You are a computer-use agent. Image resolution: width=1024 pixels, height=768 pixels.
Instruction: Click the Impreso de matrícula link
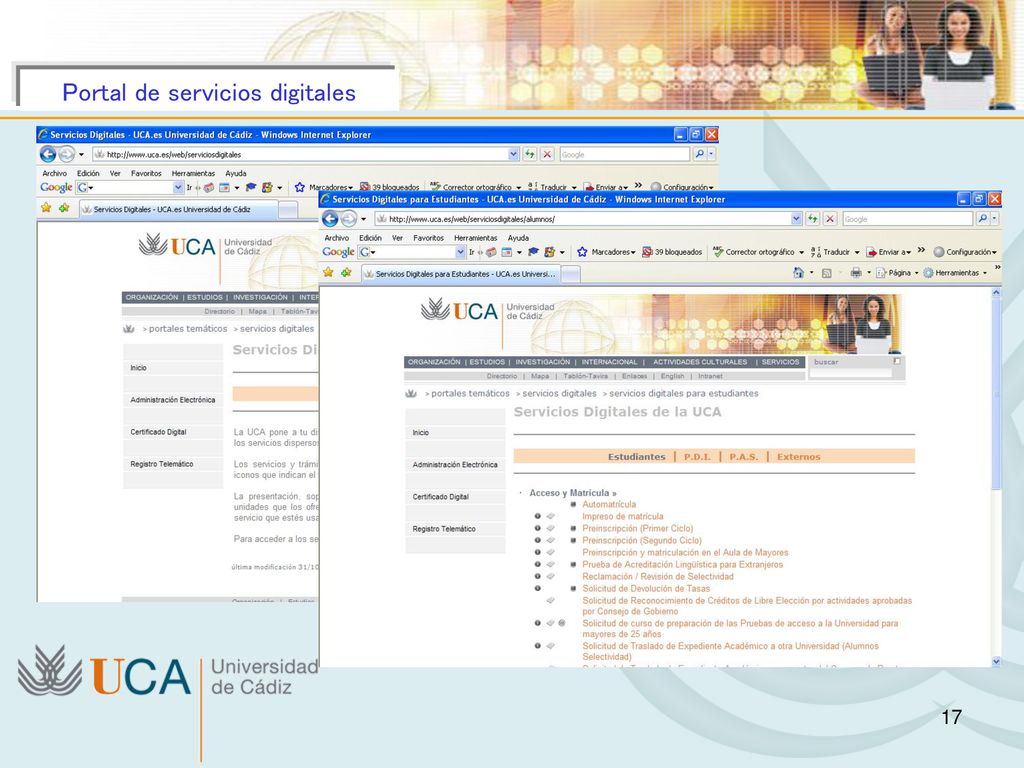(x=622, y=517)
